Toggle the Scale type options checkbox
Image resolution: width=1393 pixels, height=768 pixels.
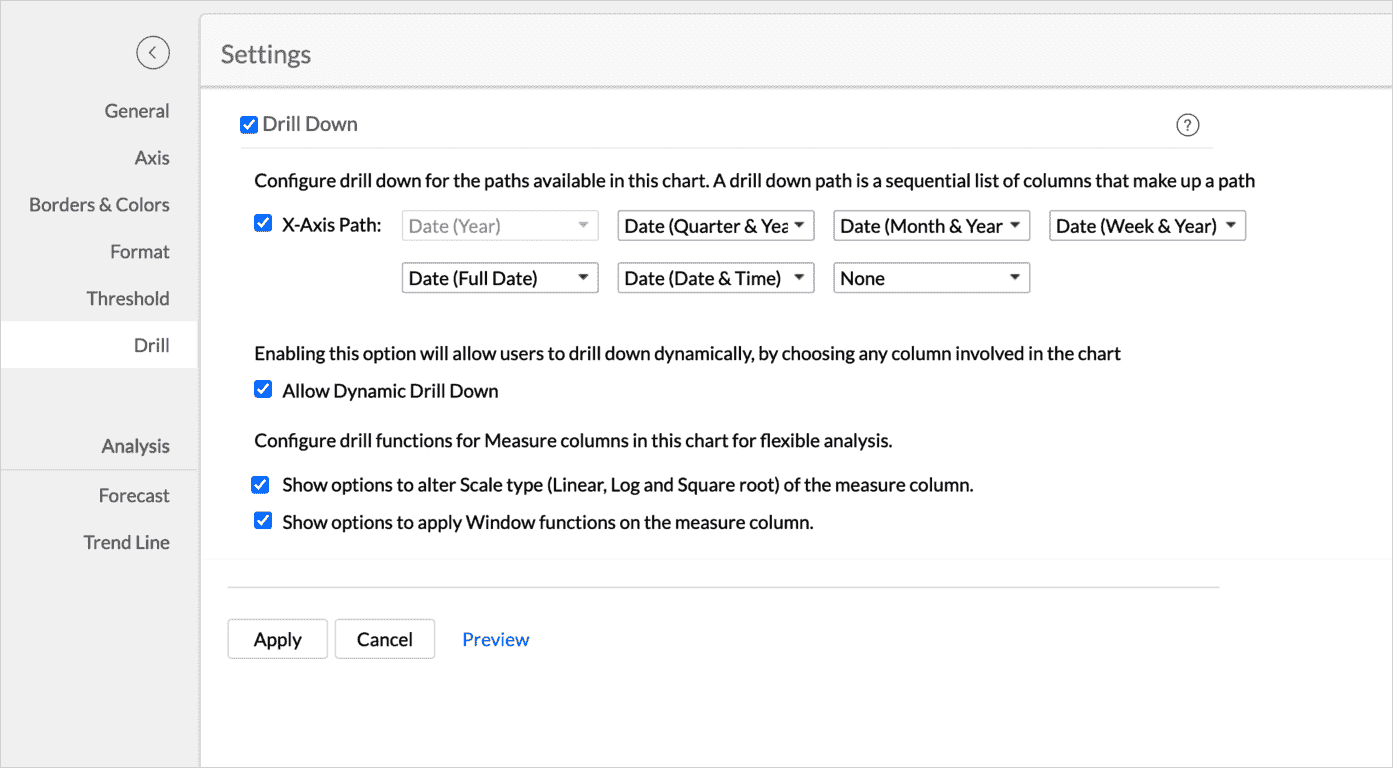[262, 485]
